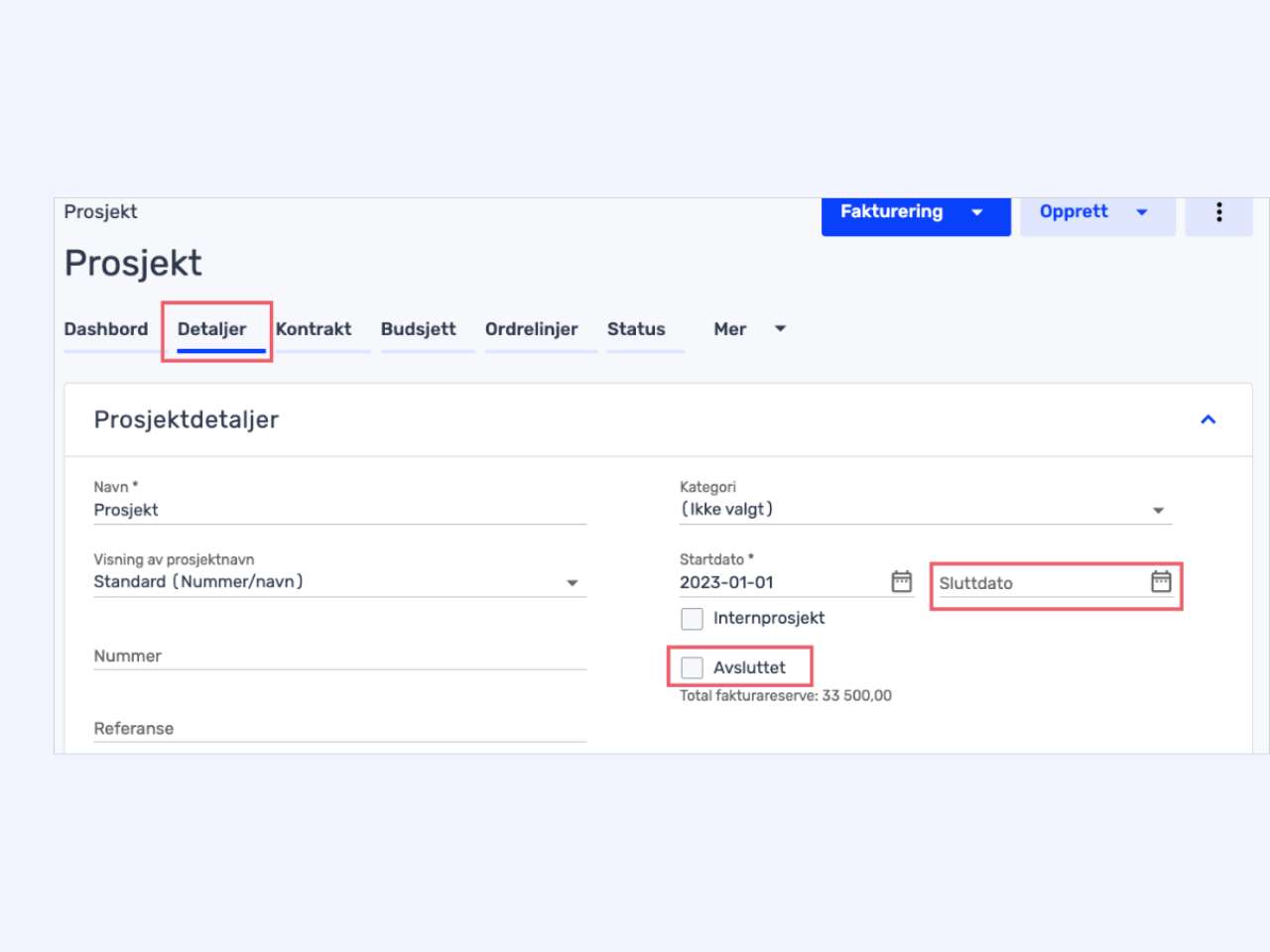Image resolution: width=1270 pixels, height=952 pixels.
Task: Focus the Nummer input field
Action: click(x=339, y=655)
